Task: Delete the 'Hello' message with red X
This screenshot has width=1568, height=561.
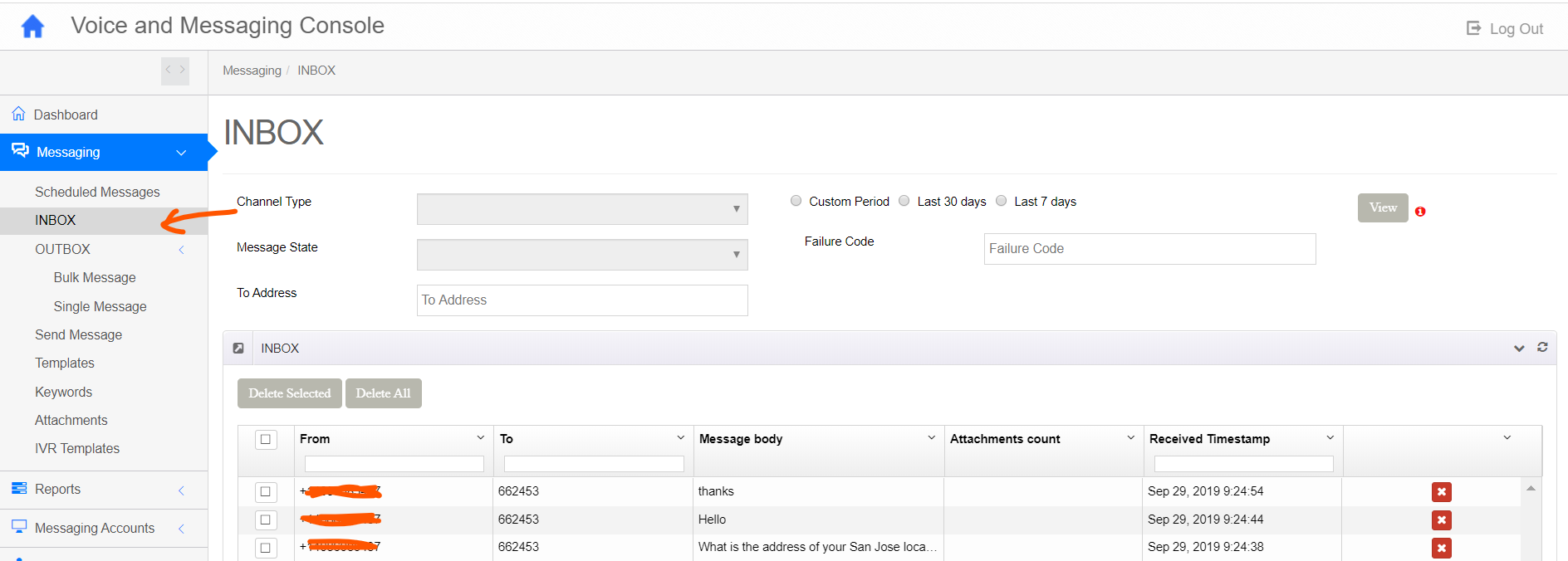Action: click(1441, 520)
